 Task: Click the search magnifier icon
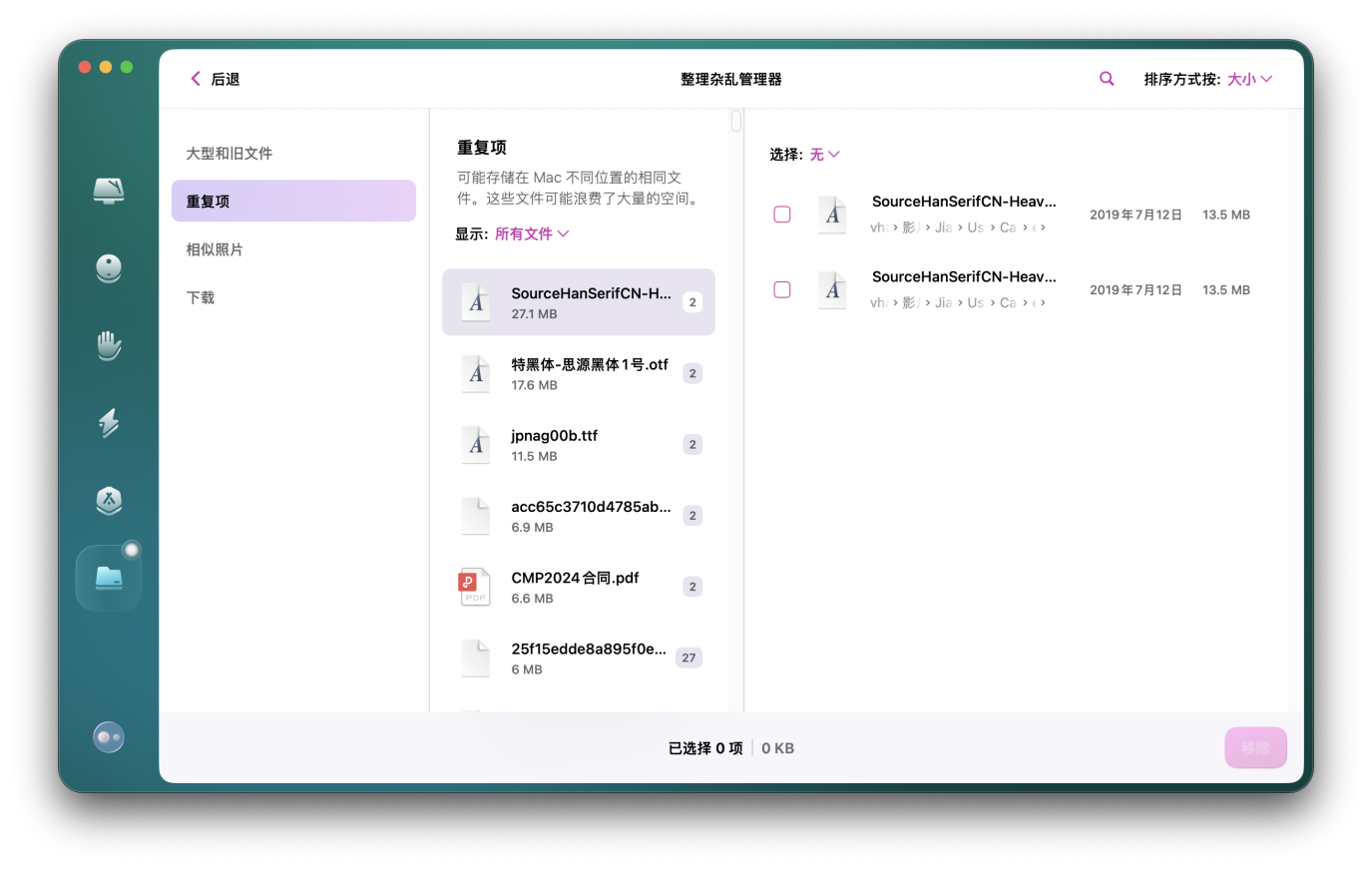coord(1107,79)
